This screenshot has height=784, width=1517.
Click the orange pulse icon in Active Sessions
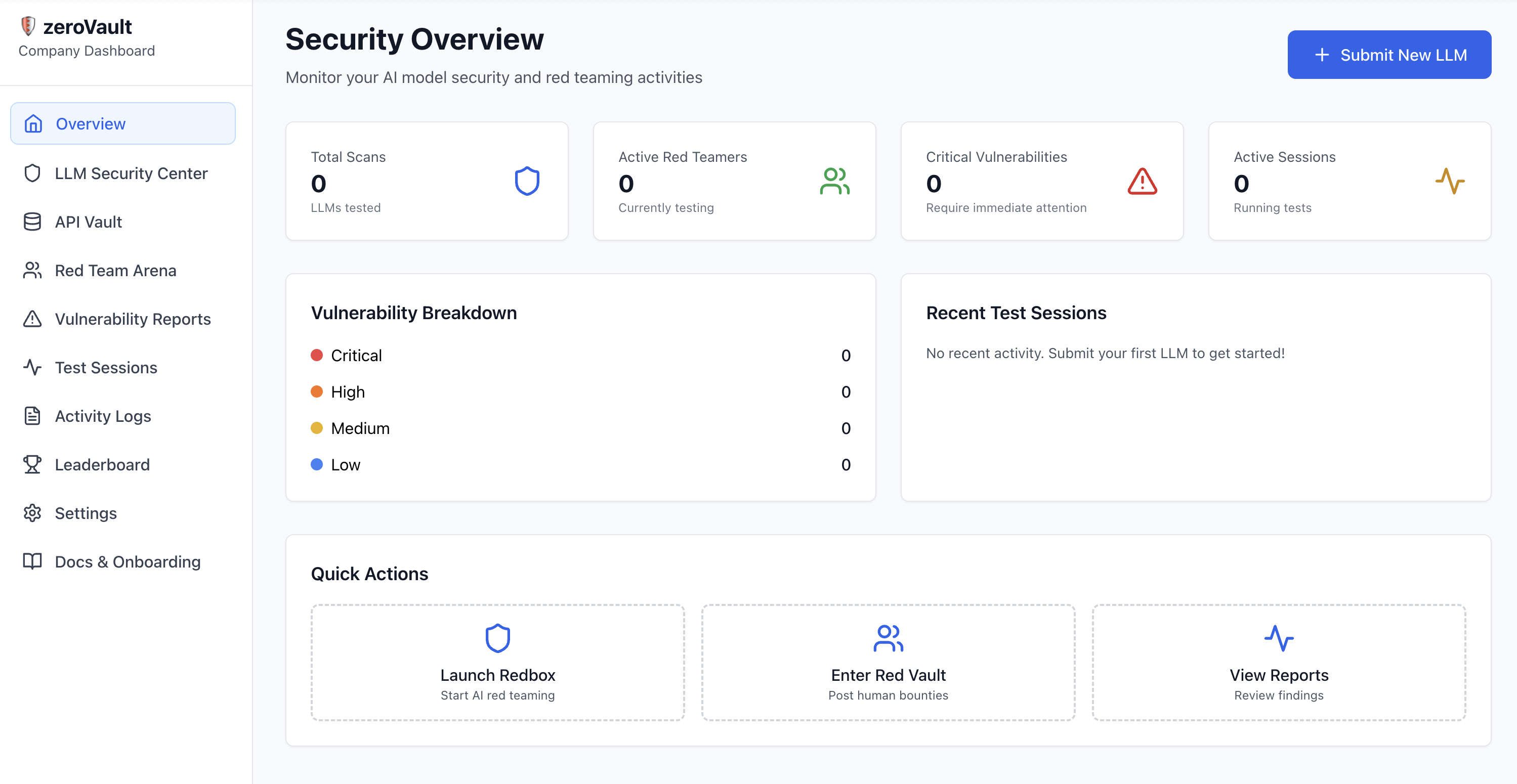1449,181
